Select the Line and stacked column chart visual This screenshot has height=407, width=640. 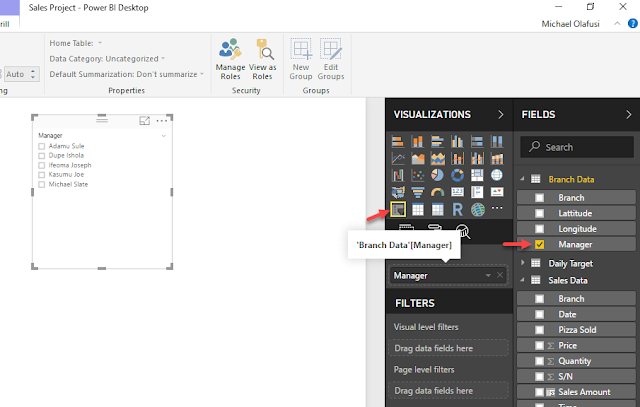pos(457,158)
